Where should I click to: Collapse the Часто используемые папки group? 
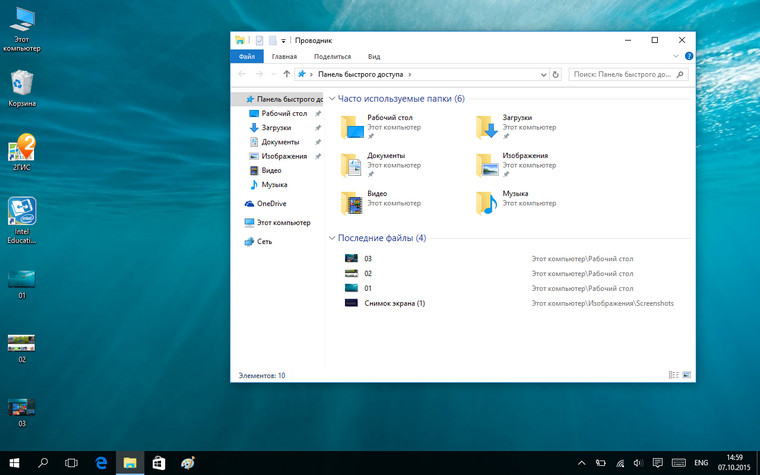click(x=332, y=99)
